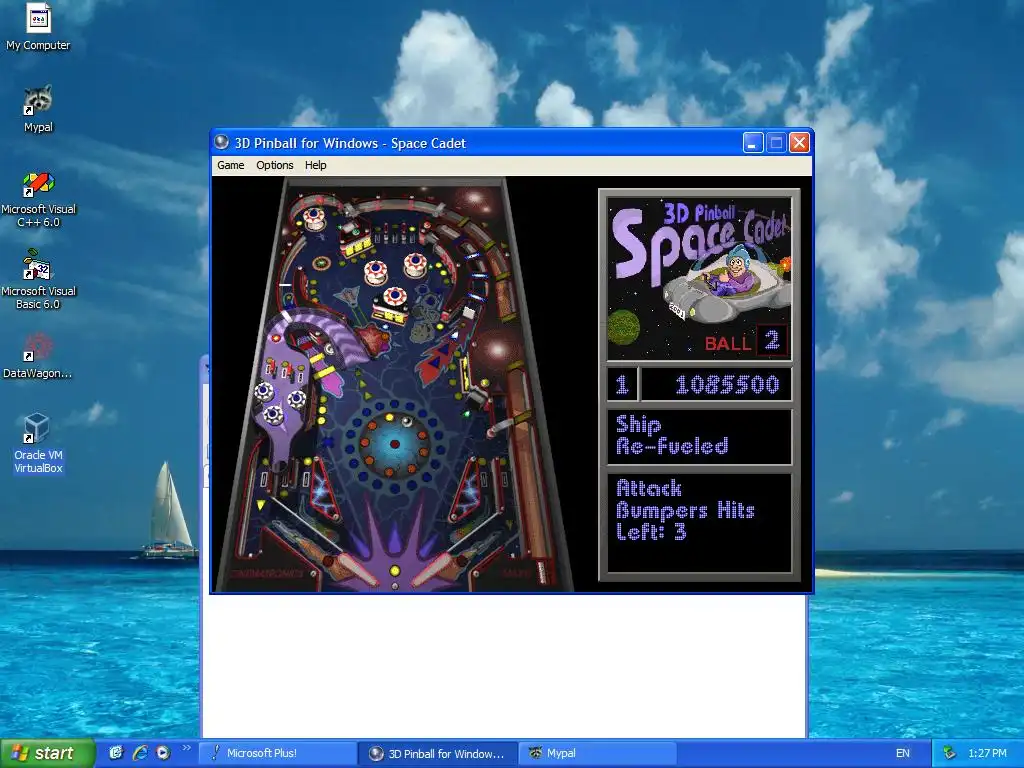The width and height of the screenshot is (1024, 768).
Task: Click the Windows start button
Action: [47, 753]
